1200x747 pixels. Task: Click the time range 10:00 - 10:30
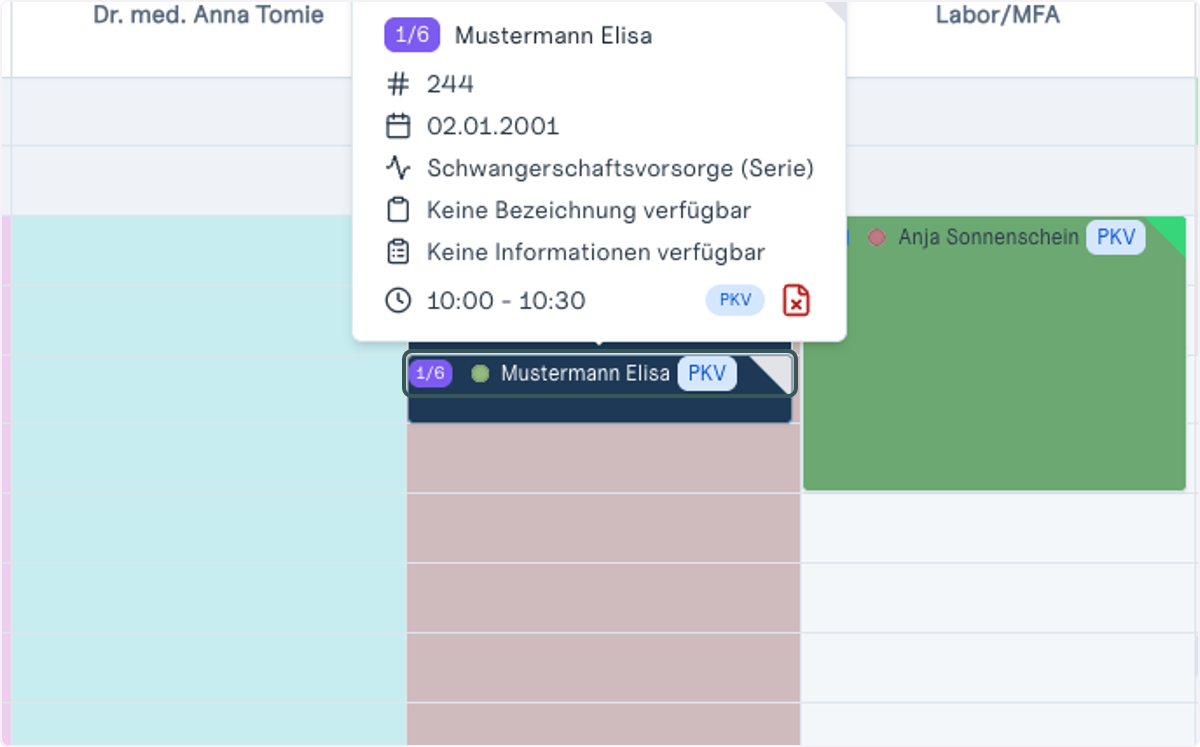click(506, 300)
